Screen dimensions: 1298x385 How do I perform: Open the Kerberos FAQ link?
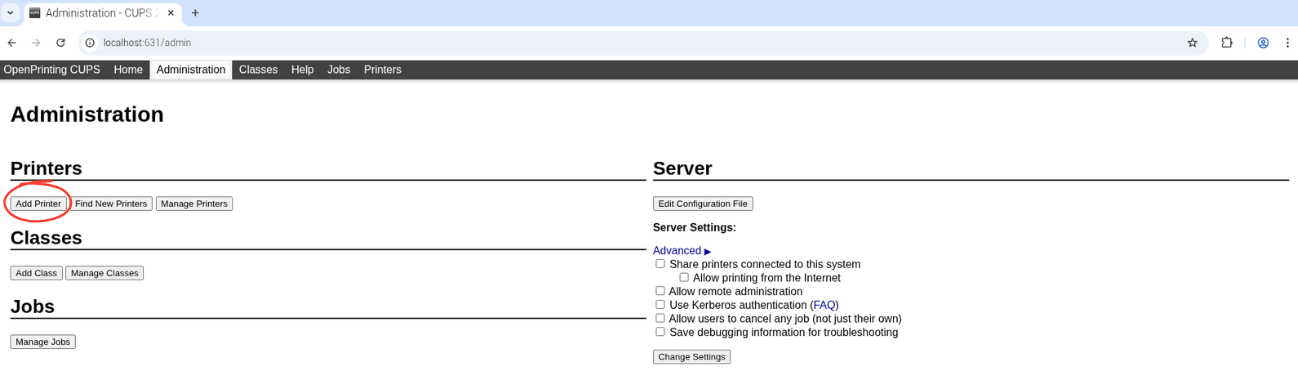click(825, 305)
